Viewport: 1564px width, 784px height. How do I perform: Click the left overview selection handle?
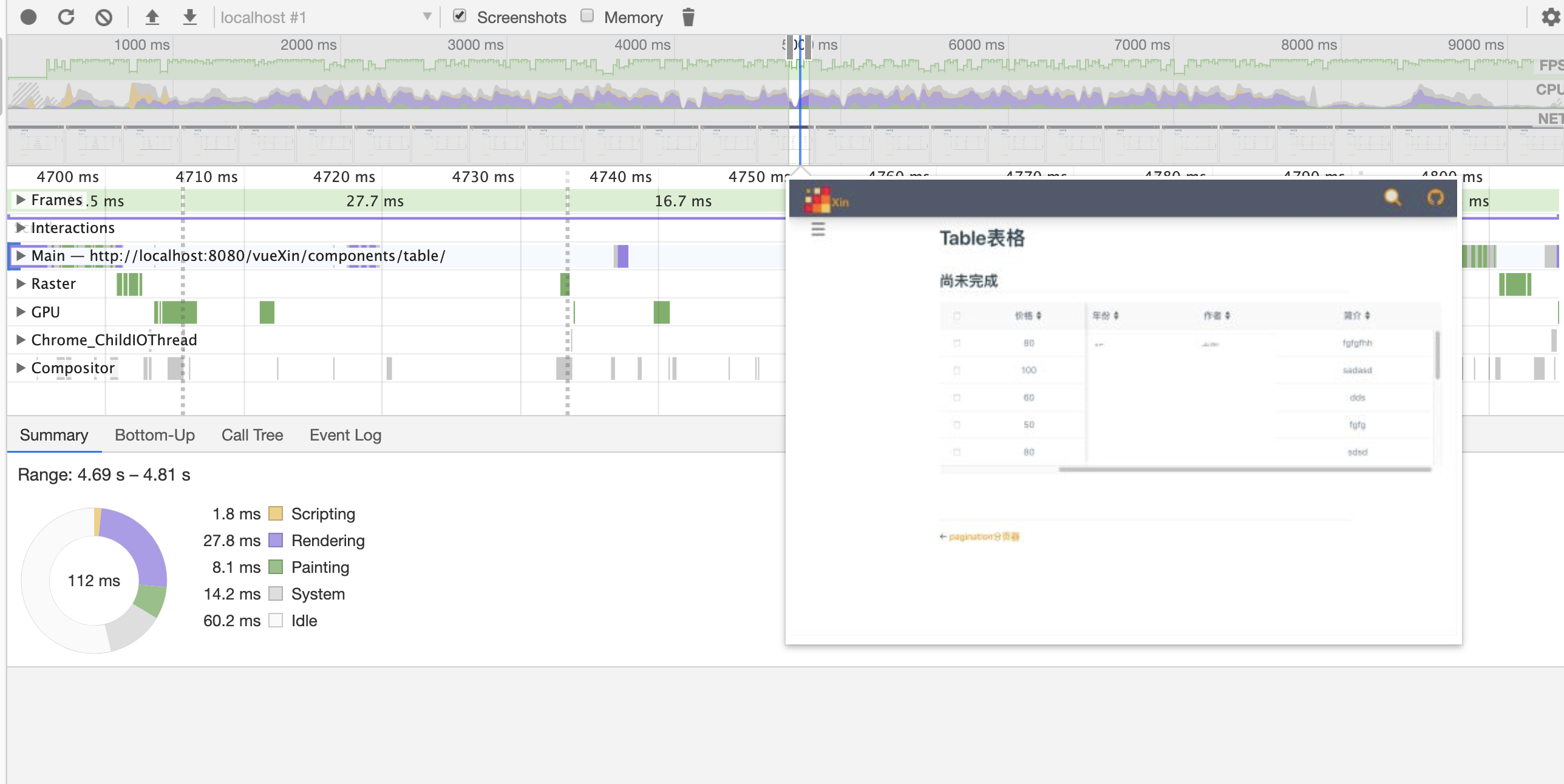tap(789, 47)
